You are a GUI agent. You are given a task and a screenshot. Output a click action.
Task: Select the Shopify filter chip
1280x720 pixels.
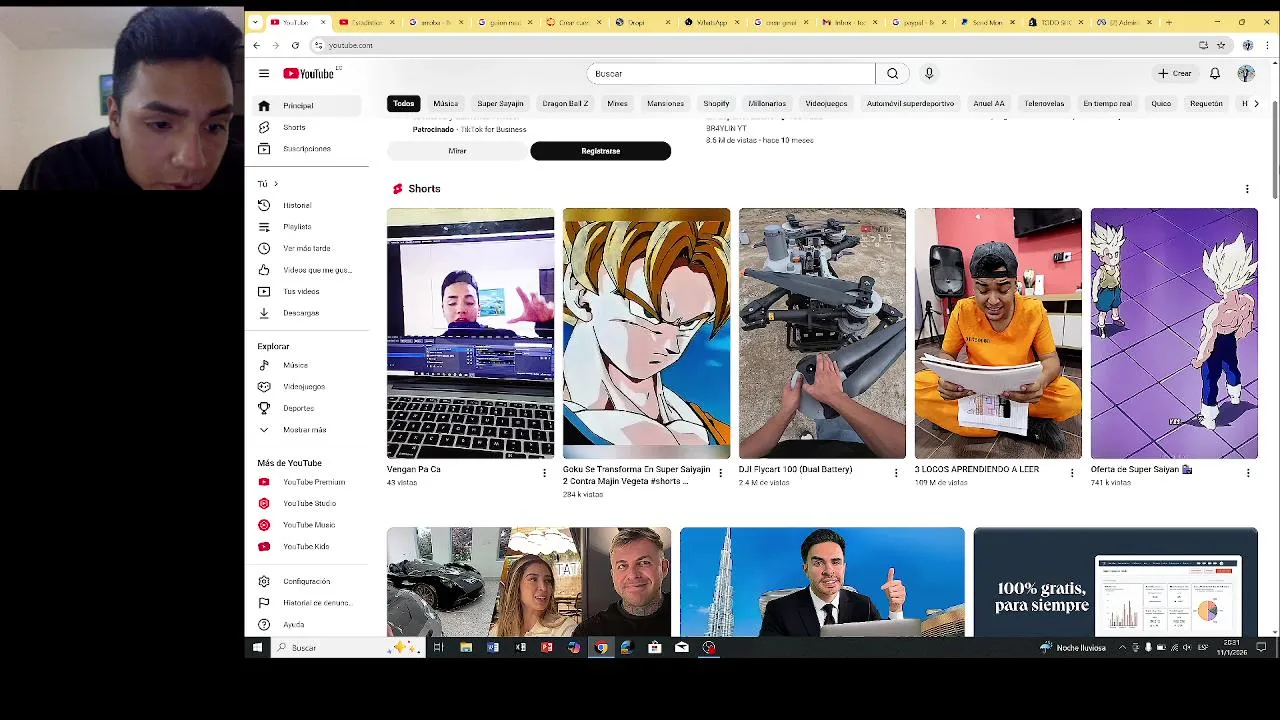point(716,103)
